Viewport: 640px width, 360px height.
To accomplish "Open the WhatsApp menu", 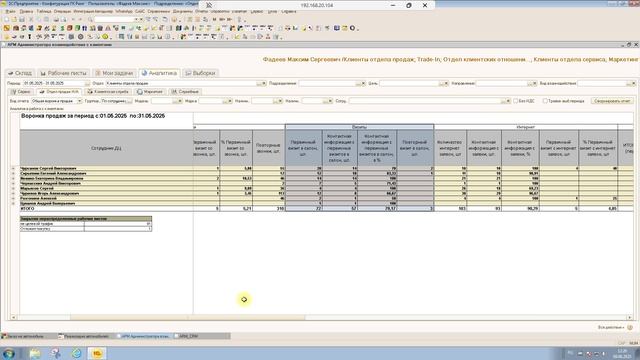I will 124,11.
